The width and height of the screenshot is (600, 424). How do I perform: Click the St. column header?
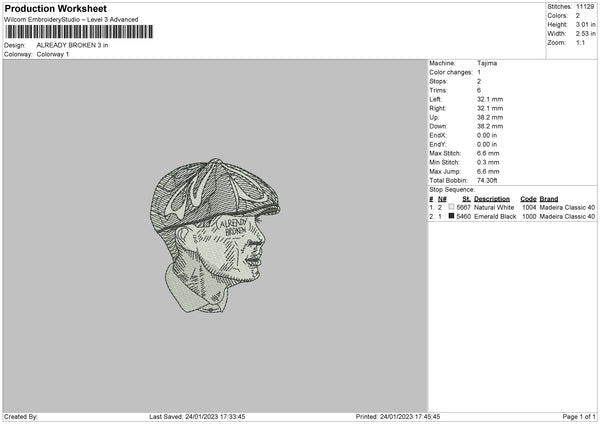tap(466, 199)
